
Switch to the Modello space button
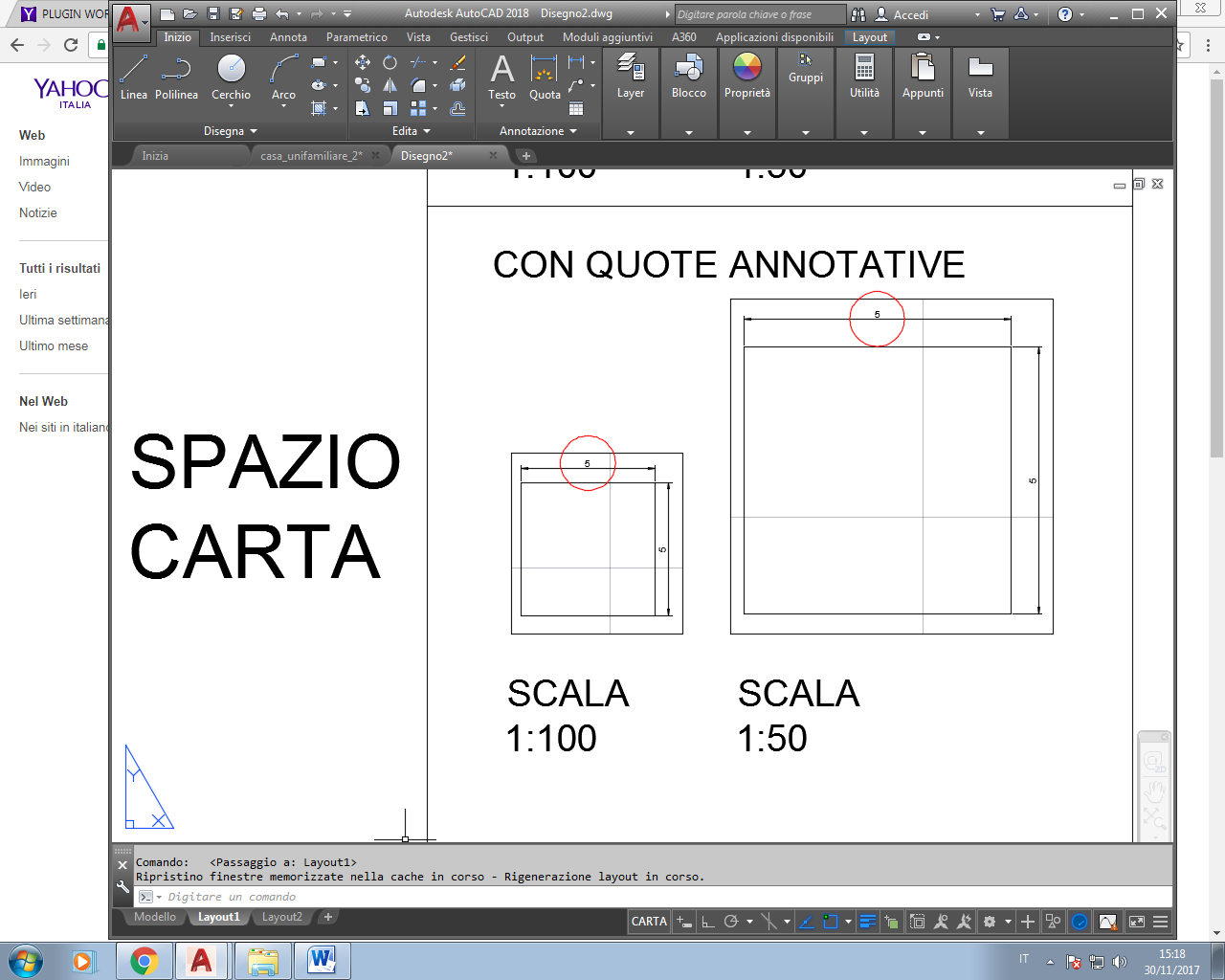pyautogui.click(x=153, y=916)
